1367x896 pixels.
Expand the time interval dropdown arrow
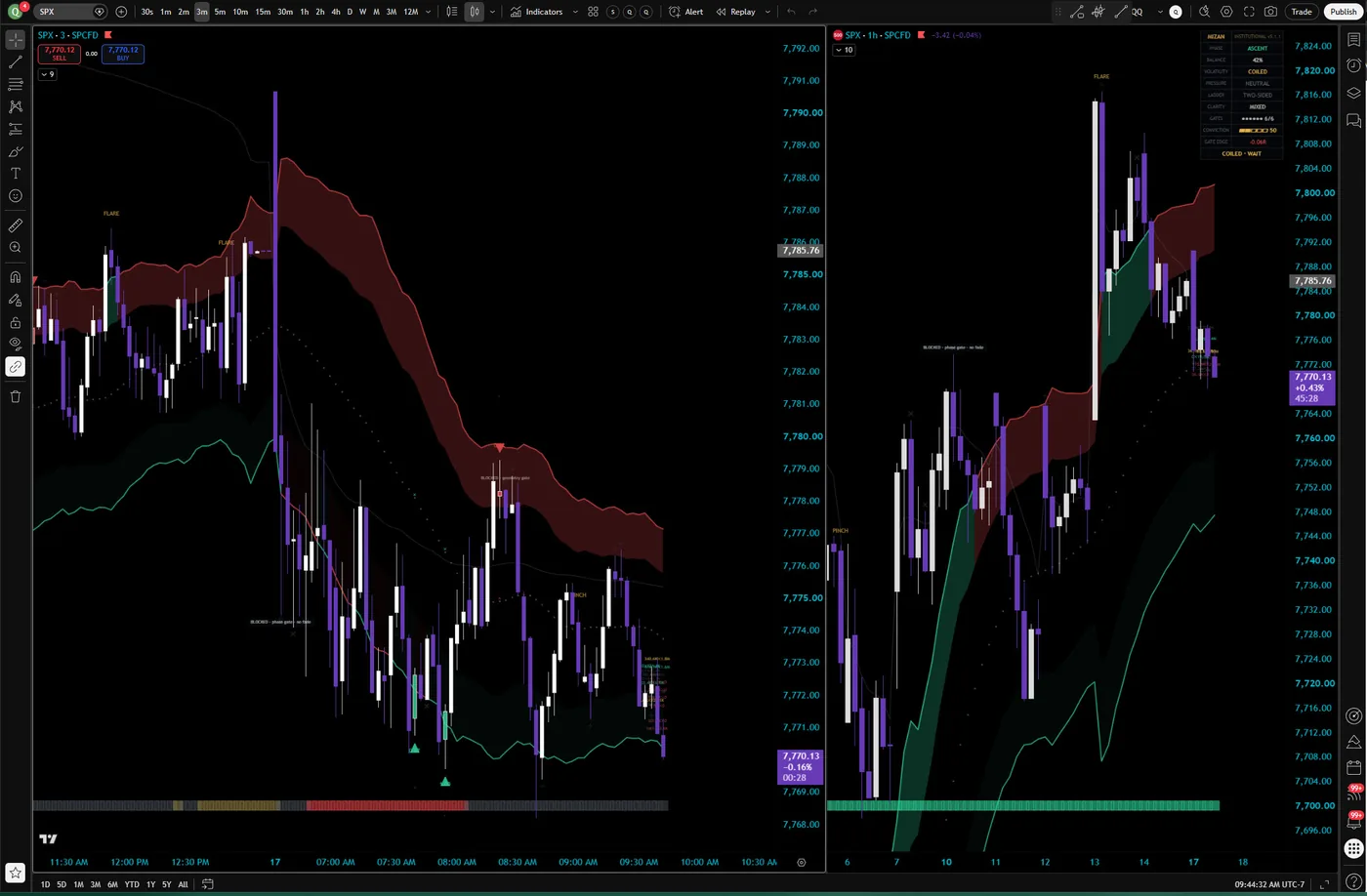pos(428,12)
